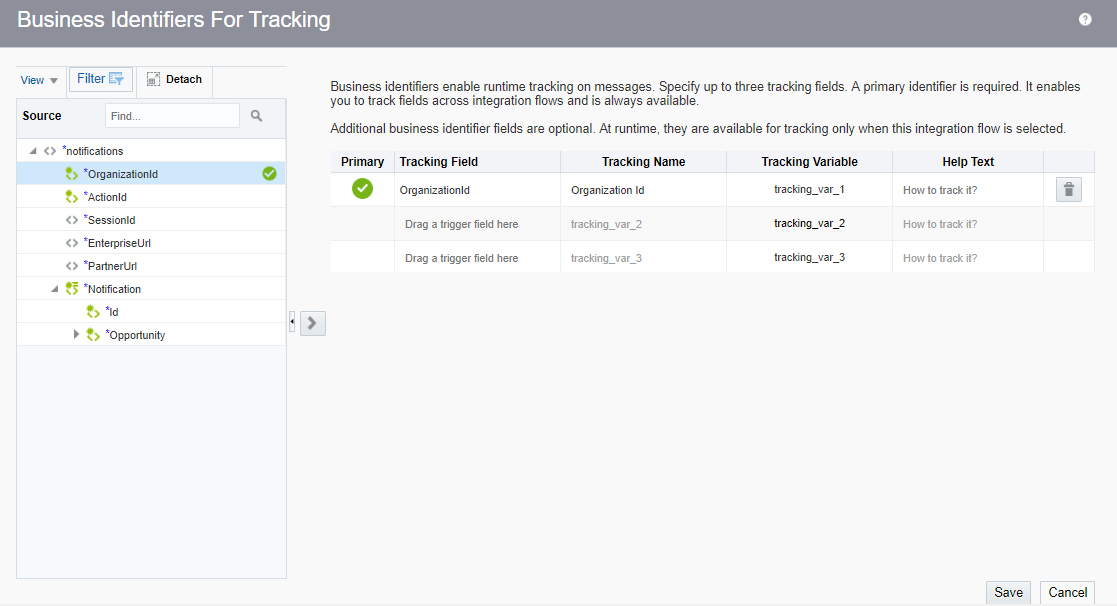Click the Find search input field
This screenshot has height=606, width=1117.
tap(172, 115)
